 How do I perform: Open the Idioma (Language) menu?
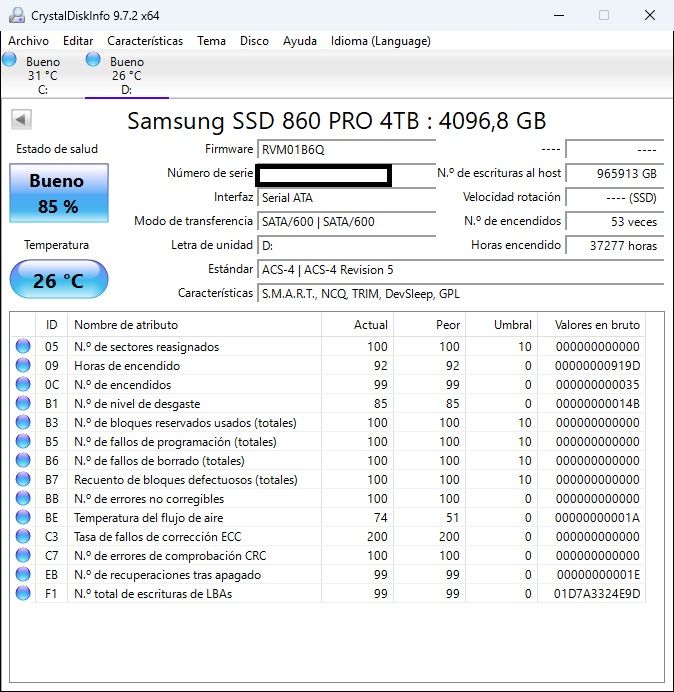point(381,41)
